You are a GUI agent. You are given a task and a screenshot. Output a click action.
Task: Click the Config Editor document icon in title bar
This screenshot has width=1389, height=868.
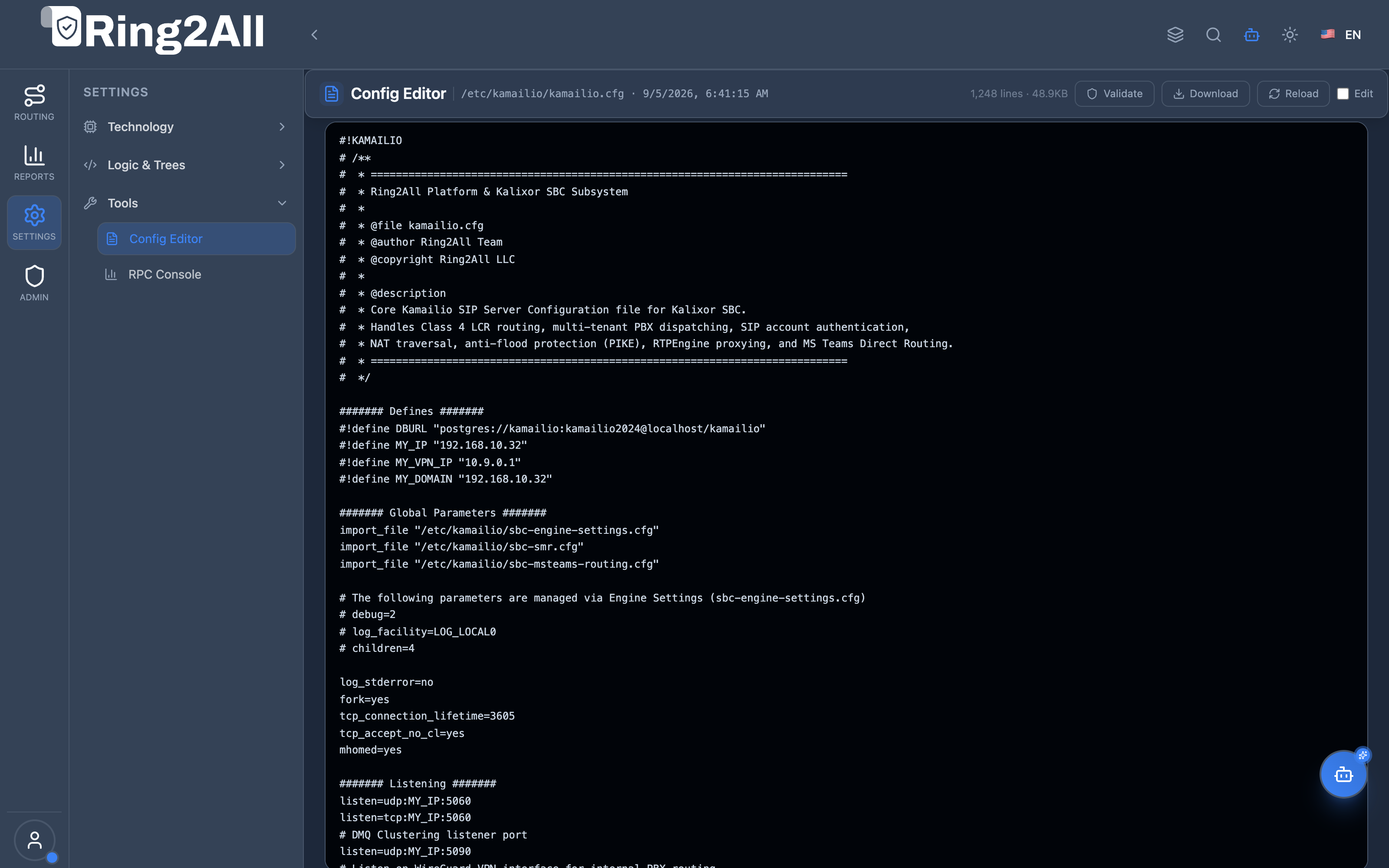point(332,94)
